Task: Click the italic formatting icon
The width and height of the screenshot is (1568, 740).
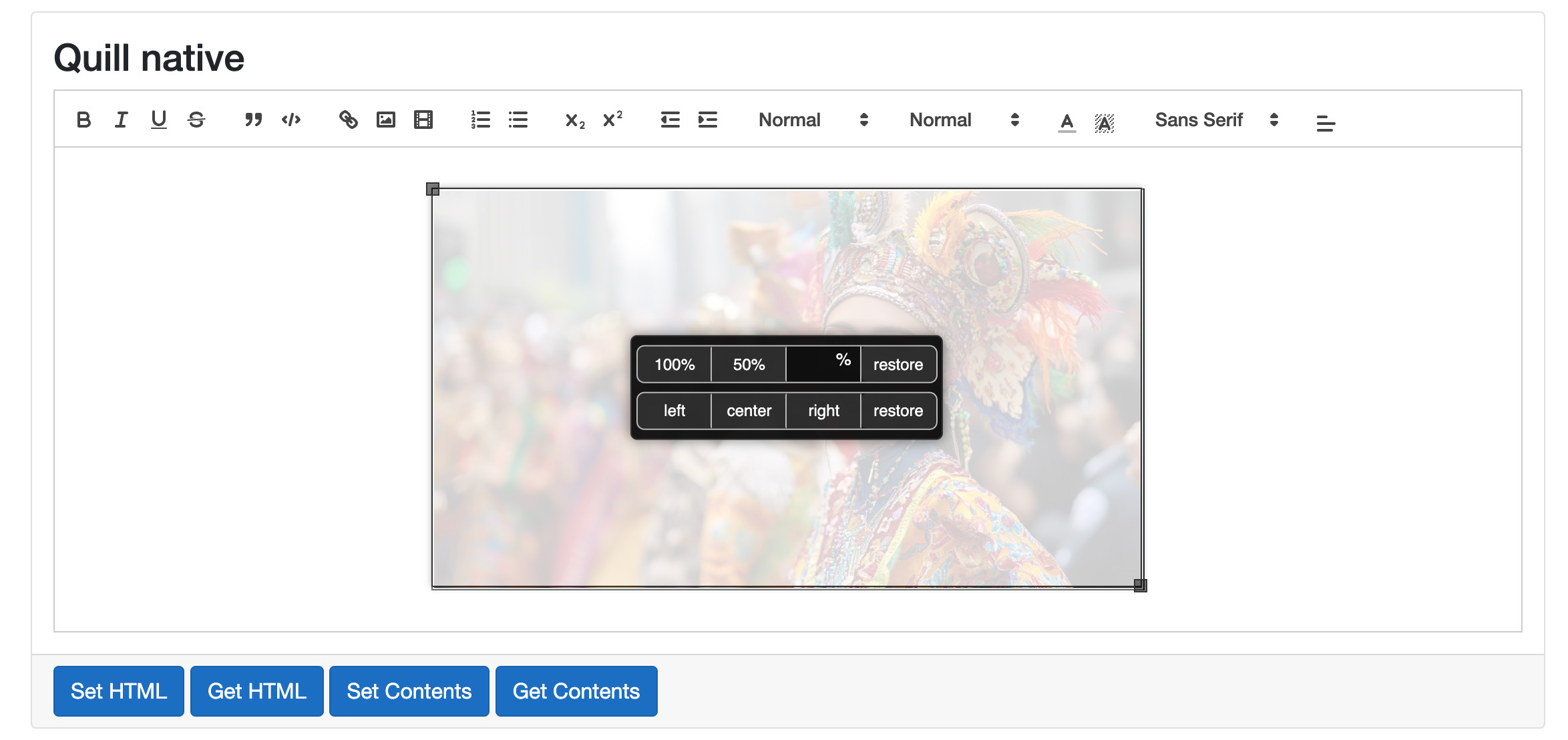Action: pyautogui.click(x=120, y=119)
